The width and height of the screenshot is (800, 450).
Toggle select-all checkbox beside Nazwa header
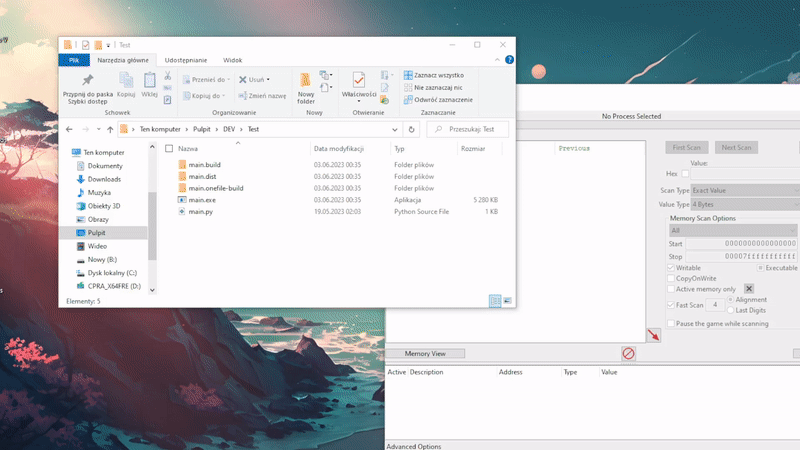169,148
